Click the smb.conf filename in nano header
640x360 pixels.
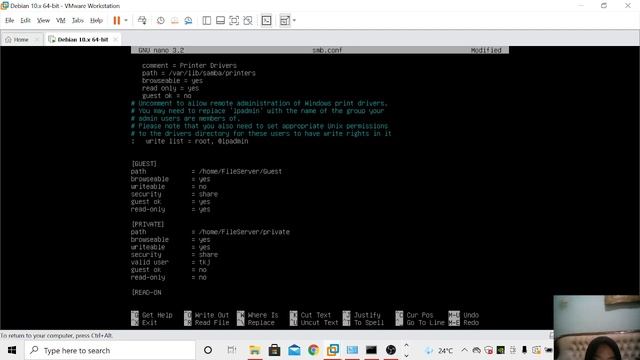click(x=327, y=50)
